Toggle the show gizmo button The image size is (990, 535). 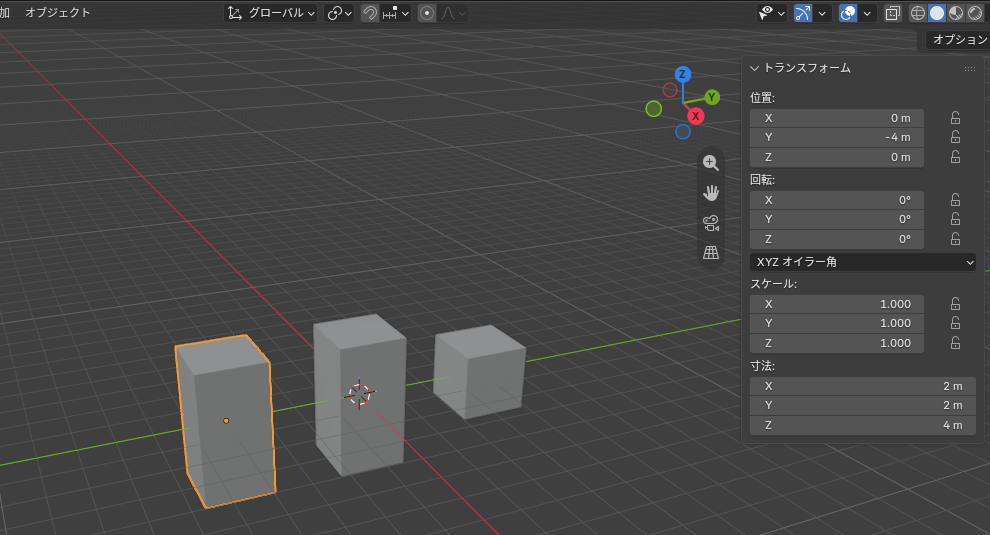(802, 13)
